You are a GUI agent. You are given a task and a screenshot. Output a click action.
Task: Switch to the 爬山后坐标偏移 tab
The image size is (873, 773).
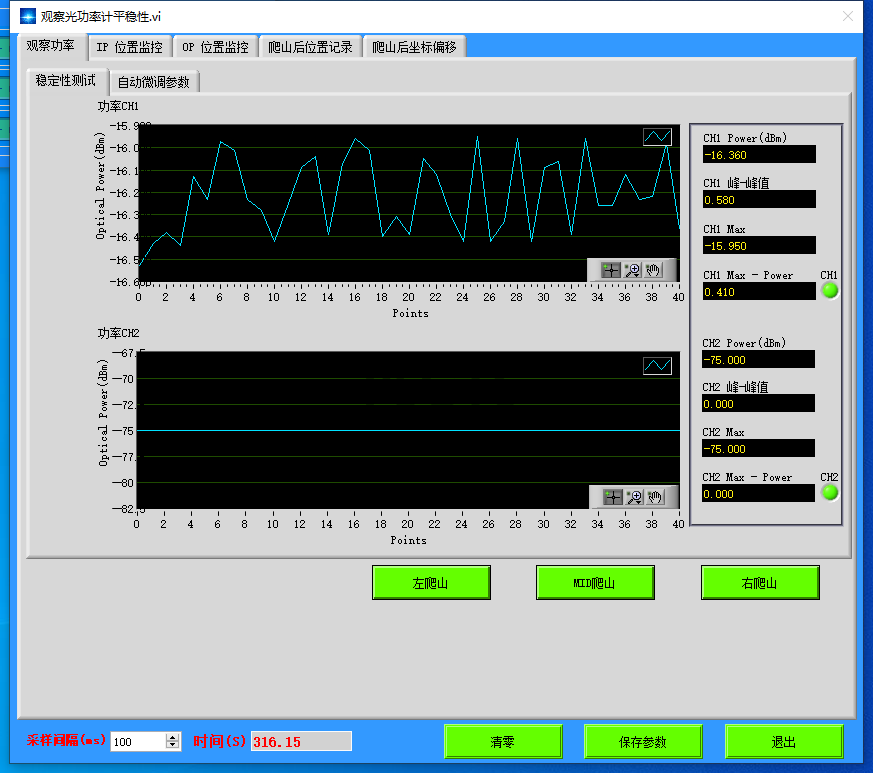click(414, 47)
